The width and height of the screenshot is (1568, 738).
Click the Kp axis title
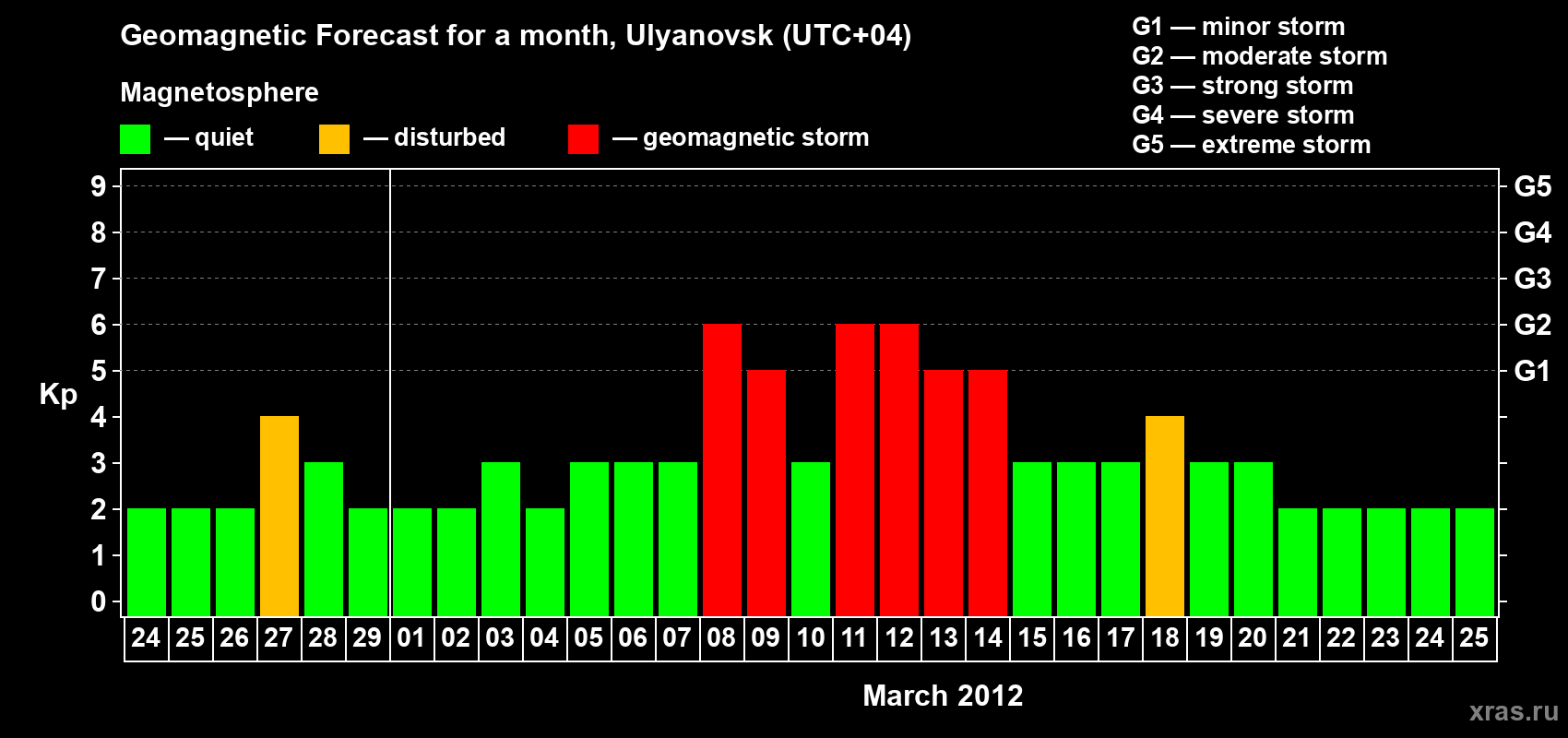point(58,395)
